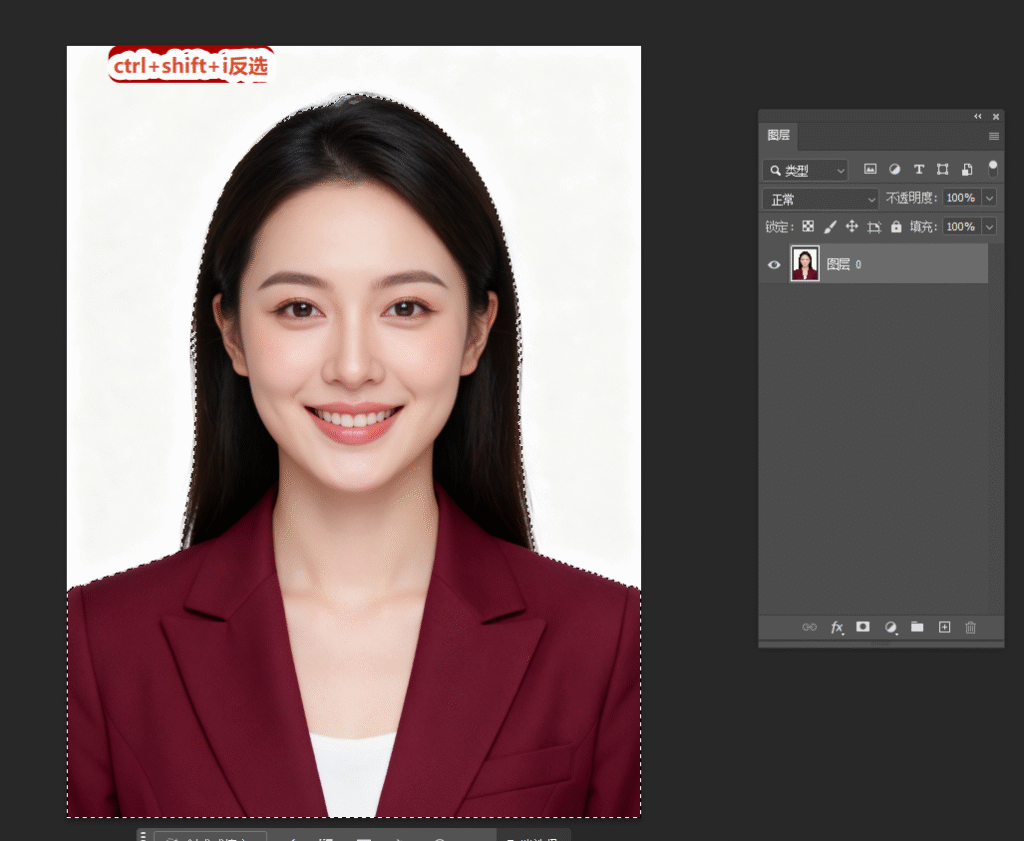Hide 图层 0 using the eye icon
This screenshot has height=841, width=1024.
click(774, 264)
